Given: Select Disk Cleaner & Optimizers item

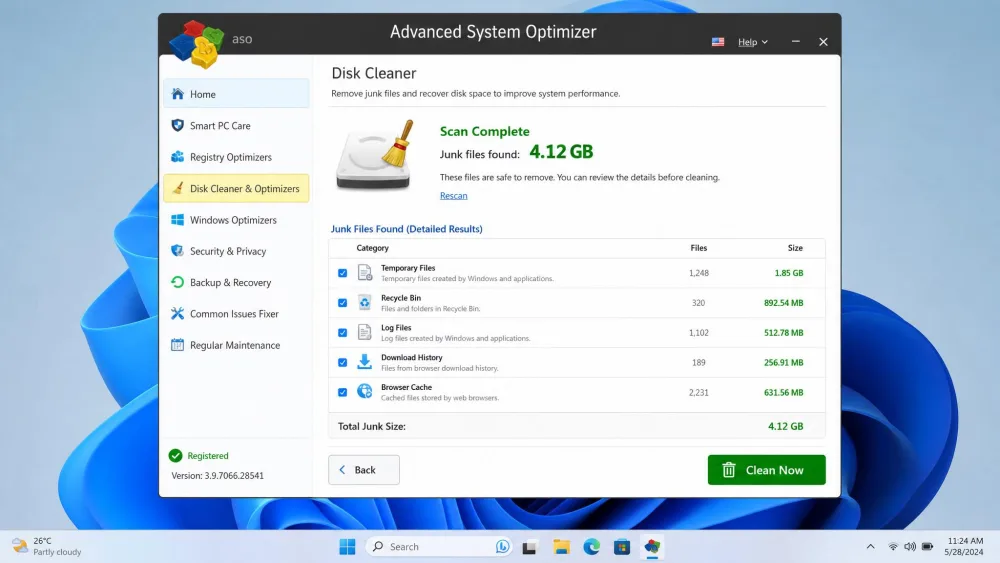Looking at the screenshot, I should pos(236,188).
